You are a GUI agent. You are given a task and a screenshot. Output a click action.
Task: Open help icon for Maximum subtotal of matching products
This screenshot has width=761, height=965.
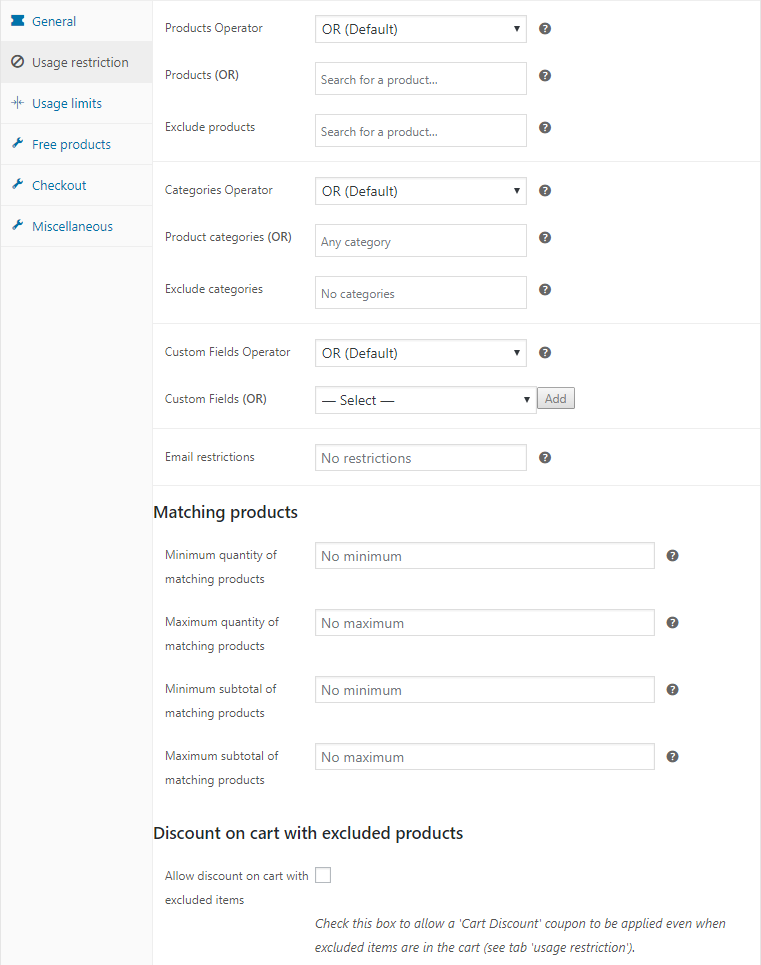[x=672, y=757]
